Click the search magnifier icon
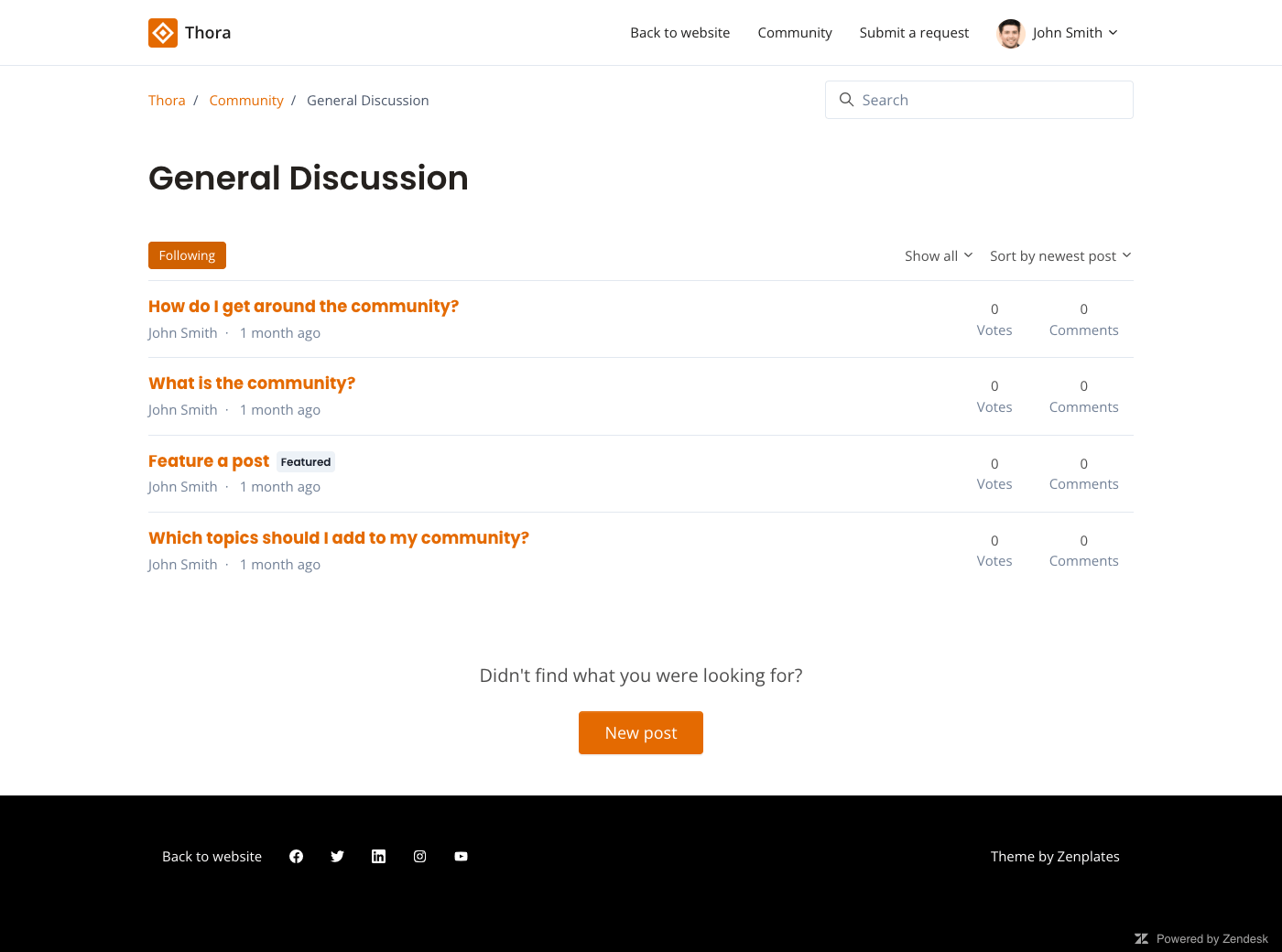This screenshot has height=952, width=1282. (x=846, y=100)
